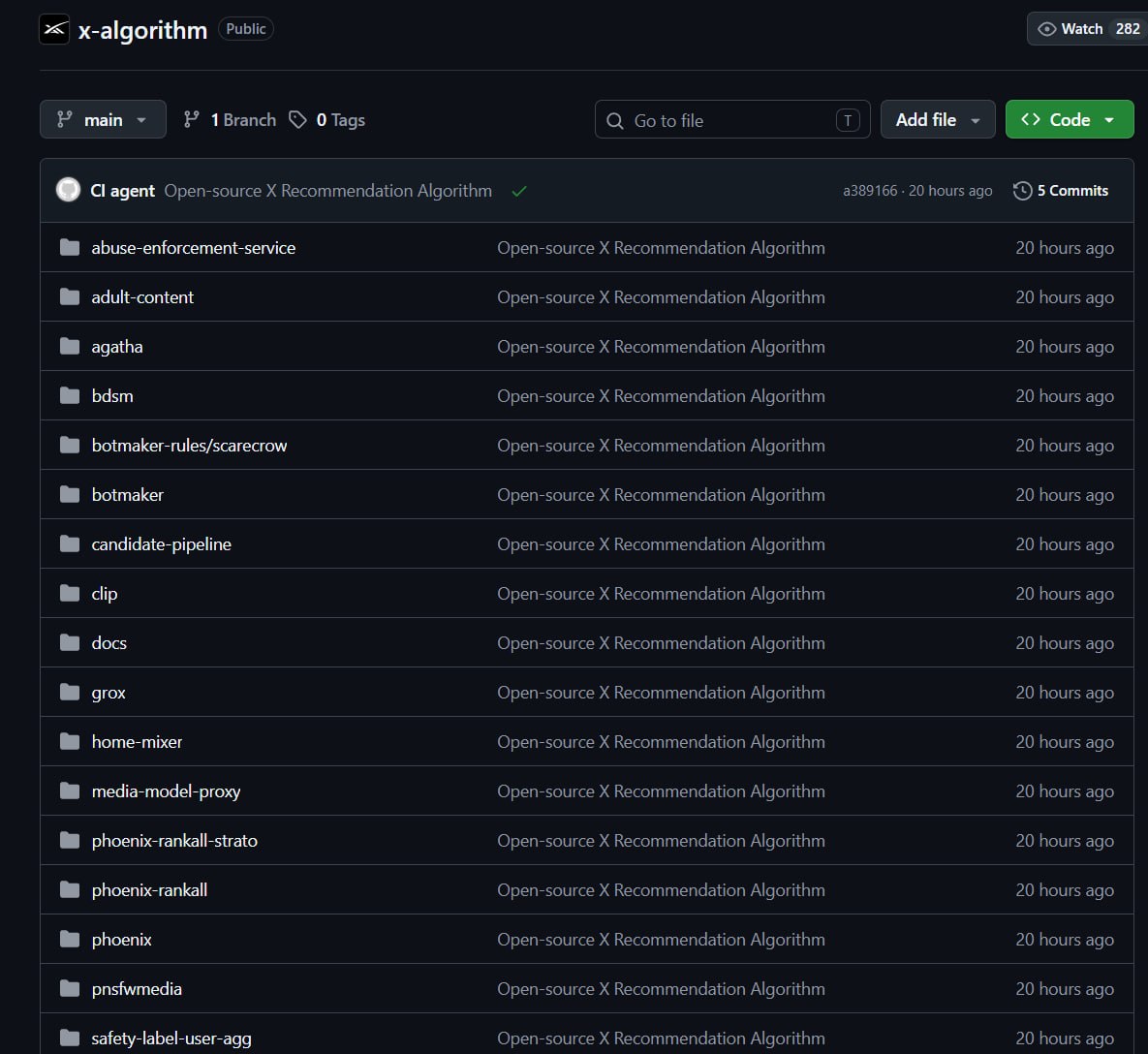Click folder icon for phoenix-rankall-strato
Viewport: 1148px width, 1054px height.
tap(70, 840)
